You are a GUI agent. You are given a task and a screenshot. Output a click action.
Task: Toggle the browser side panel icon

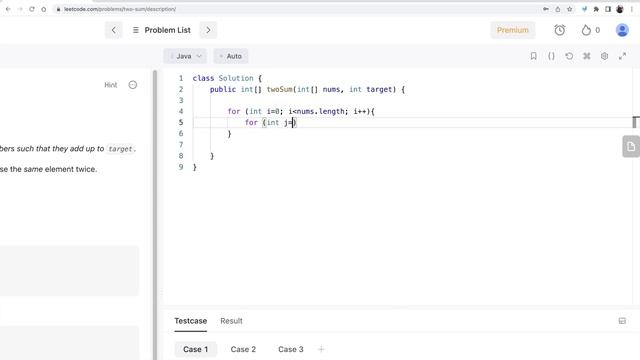608,9
